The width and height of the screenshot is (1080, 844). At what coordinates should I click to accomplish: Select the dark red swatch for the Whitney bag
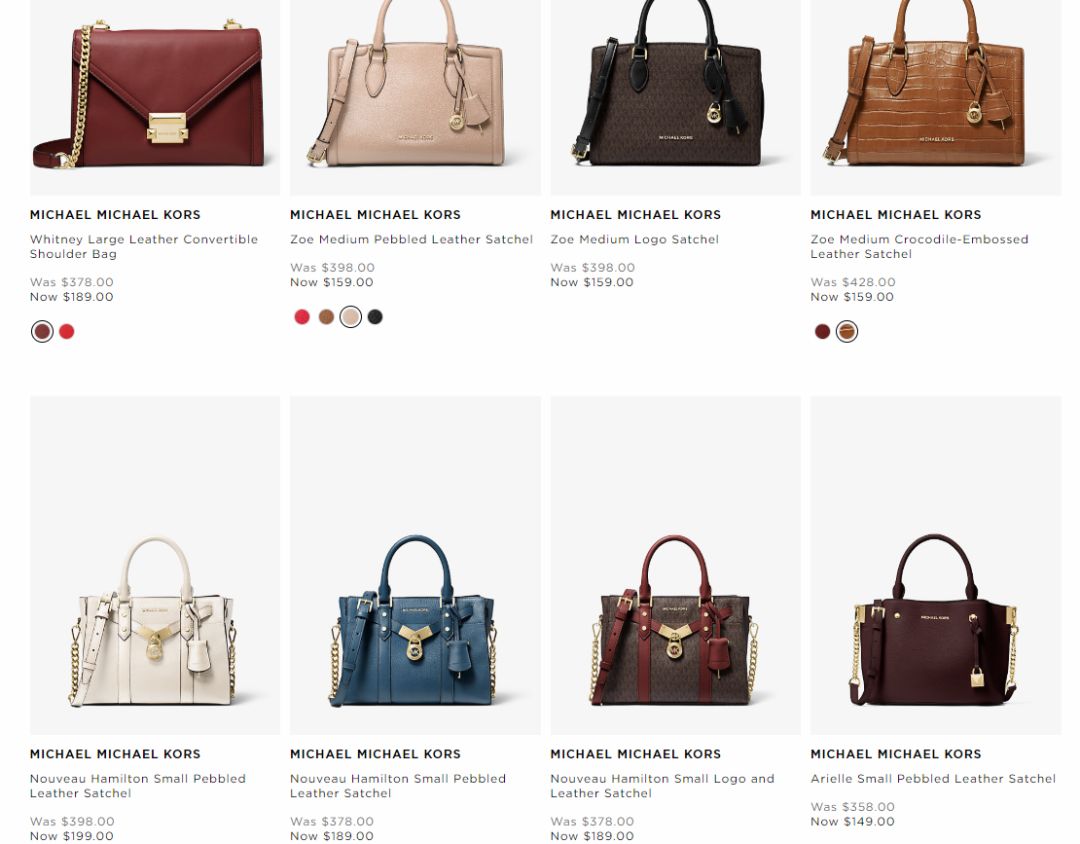[x=42, y=331]
